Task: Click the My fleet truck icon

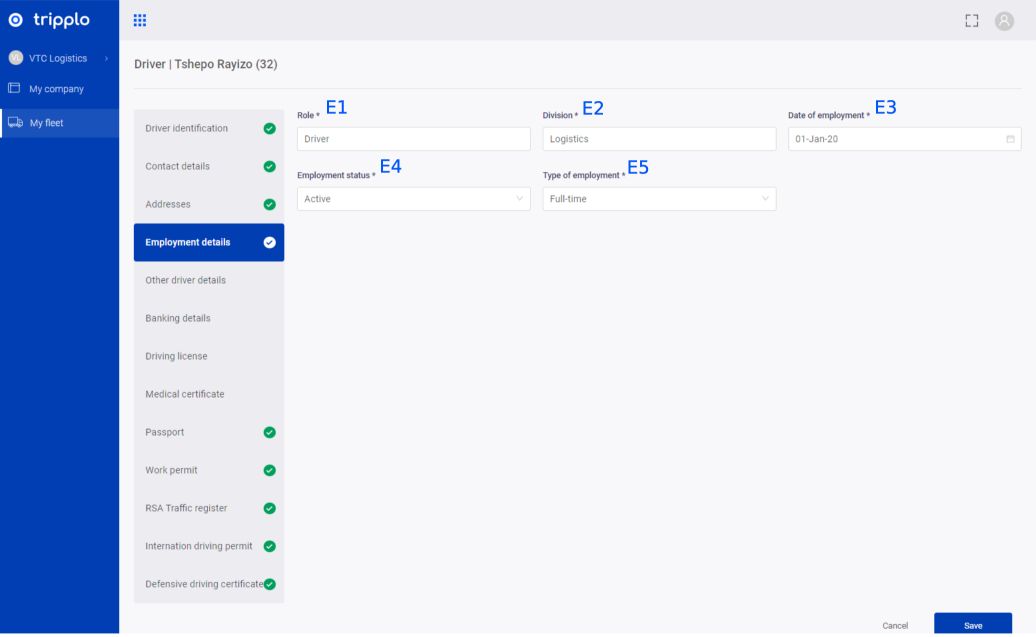Action: click(15, 123)
